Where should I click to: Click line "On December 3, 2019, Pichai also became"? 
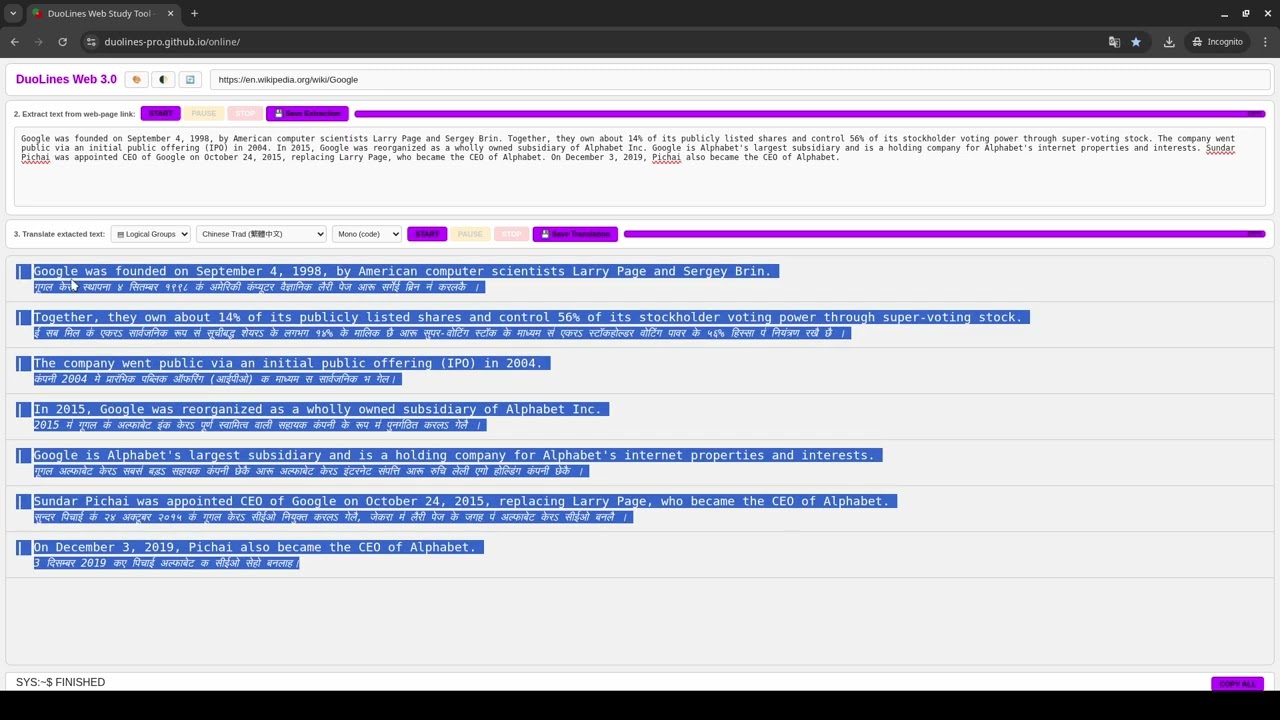coord(255,547)
